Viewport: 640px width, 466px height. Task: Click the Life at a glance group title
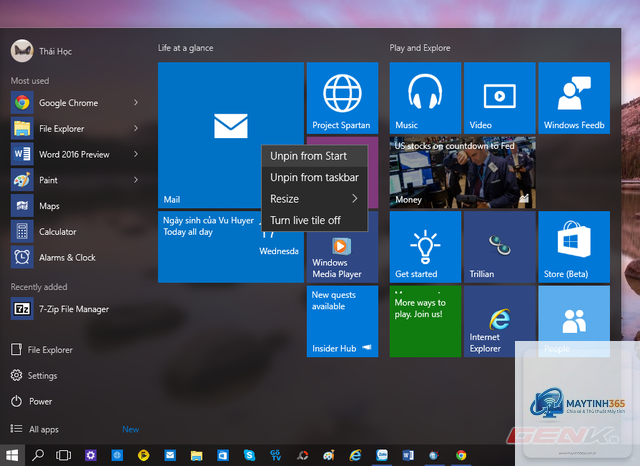(185, 48)
